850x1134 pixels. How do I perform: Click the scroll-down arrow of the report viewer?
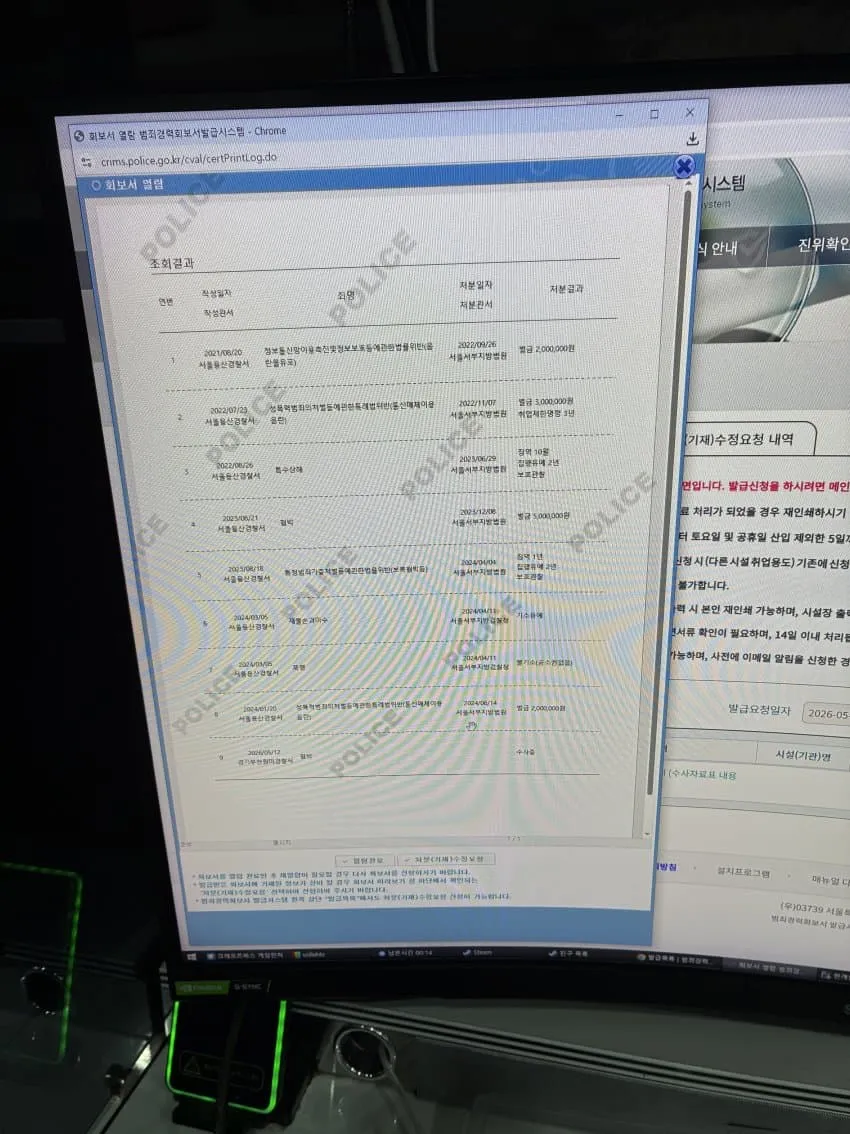point(646,834)
